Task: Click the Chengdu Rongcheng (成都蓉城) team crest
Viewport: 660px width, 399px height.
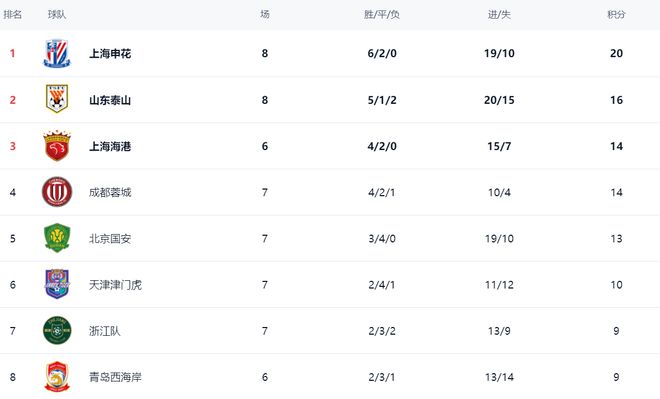Action: coord(57,192)
